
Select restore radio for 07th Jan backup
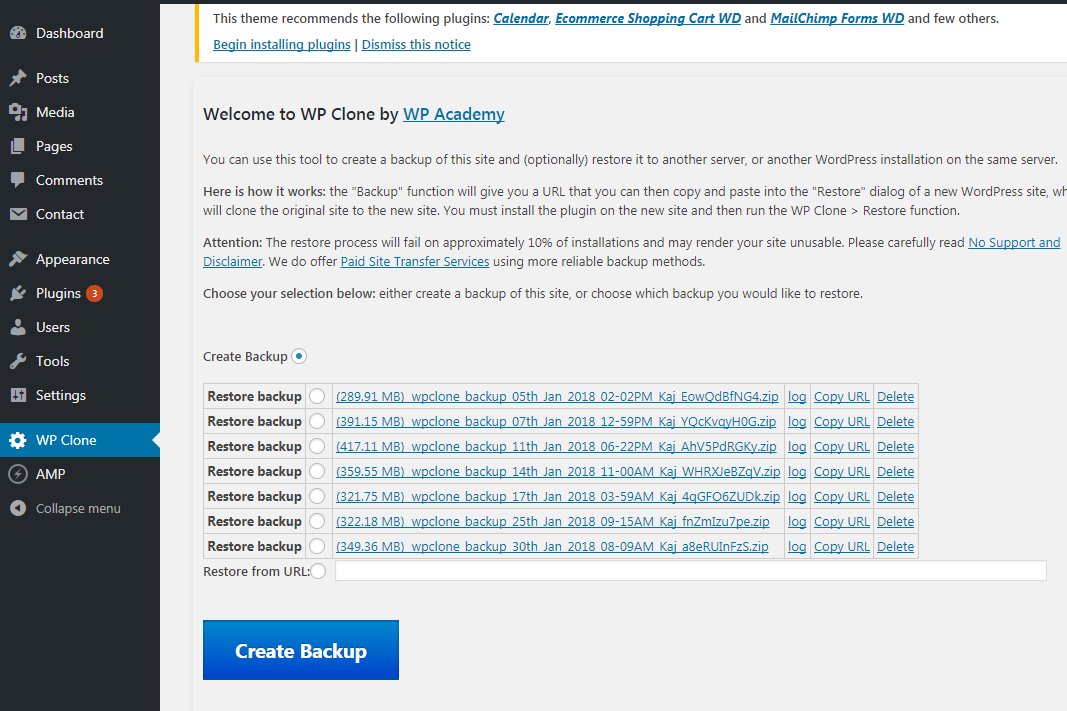point(316,421)
